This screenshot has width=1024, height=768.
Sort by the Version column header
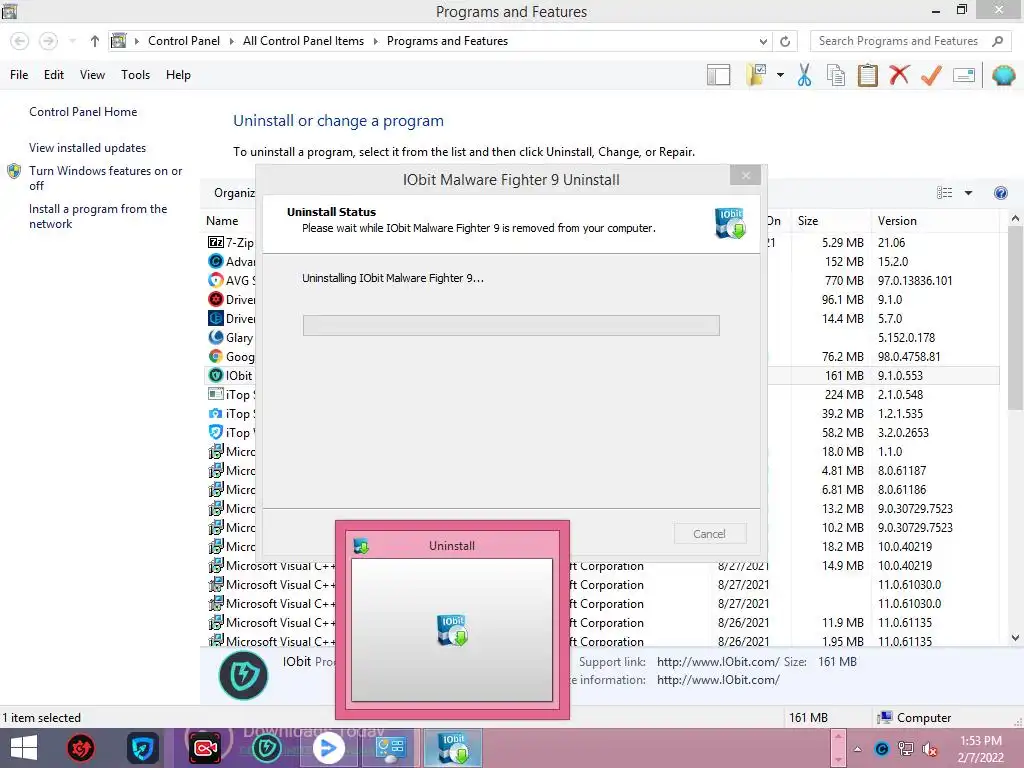coord(897,221)
